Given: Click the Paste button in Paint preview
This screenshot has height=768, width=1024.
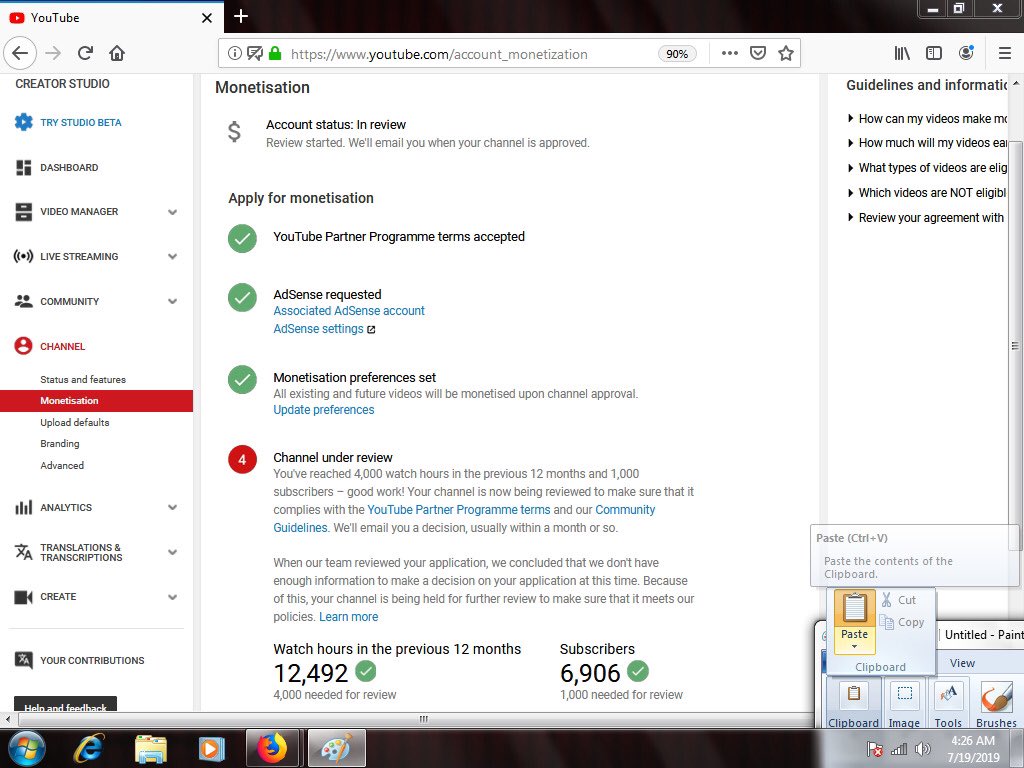Looking at the screenshot, I should click(854, 622).
